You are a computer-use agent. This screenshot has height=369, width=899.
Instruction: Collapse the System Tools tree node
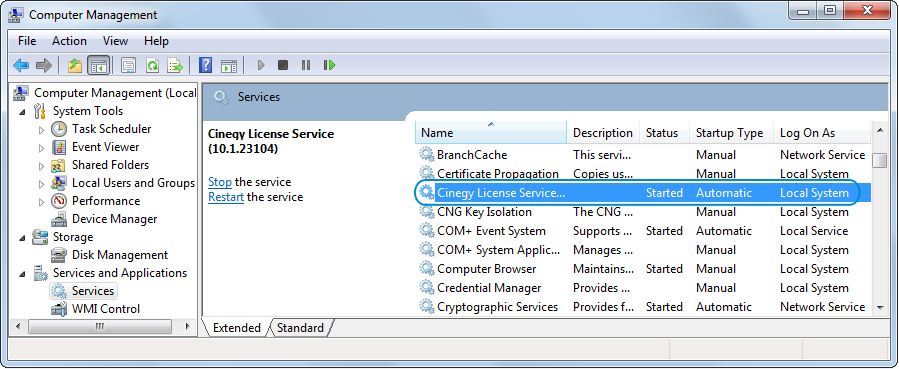point(22,112)
